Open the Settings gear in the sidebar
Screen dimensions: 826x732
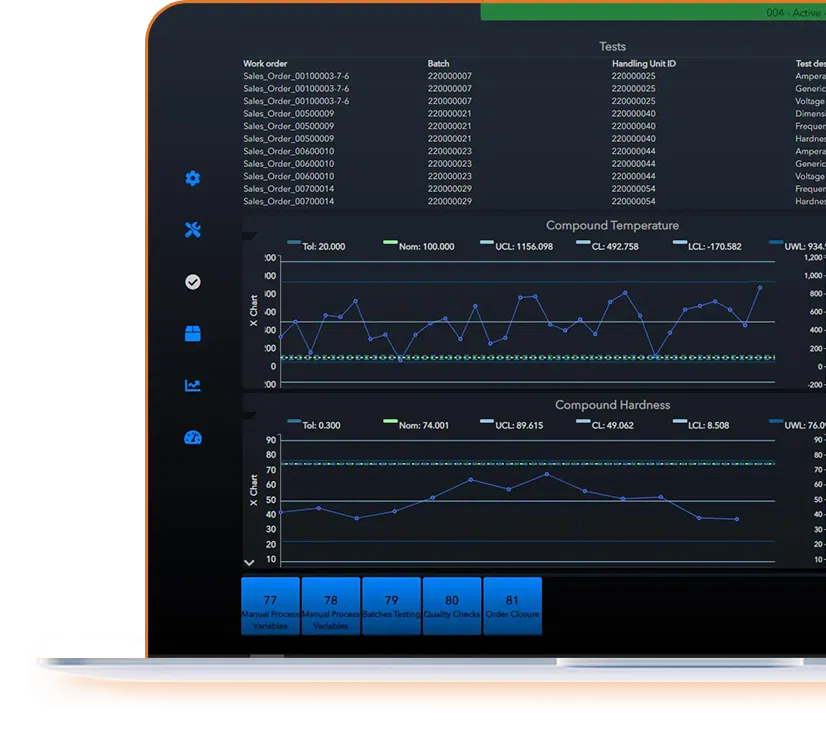192,178
